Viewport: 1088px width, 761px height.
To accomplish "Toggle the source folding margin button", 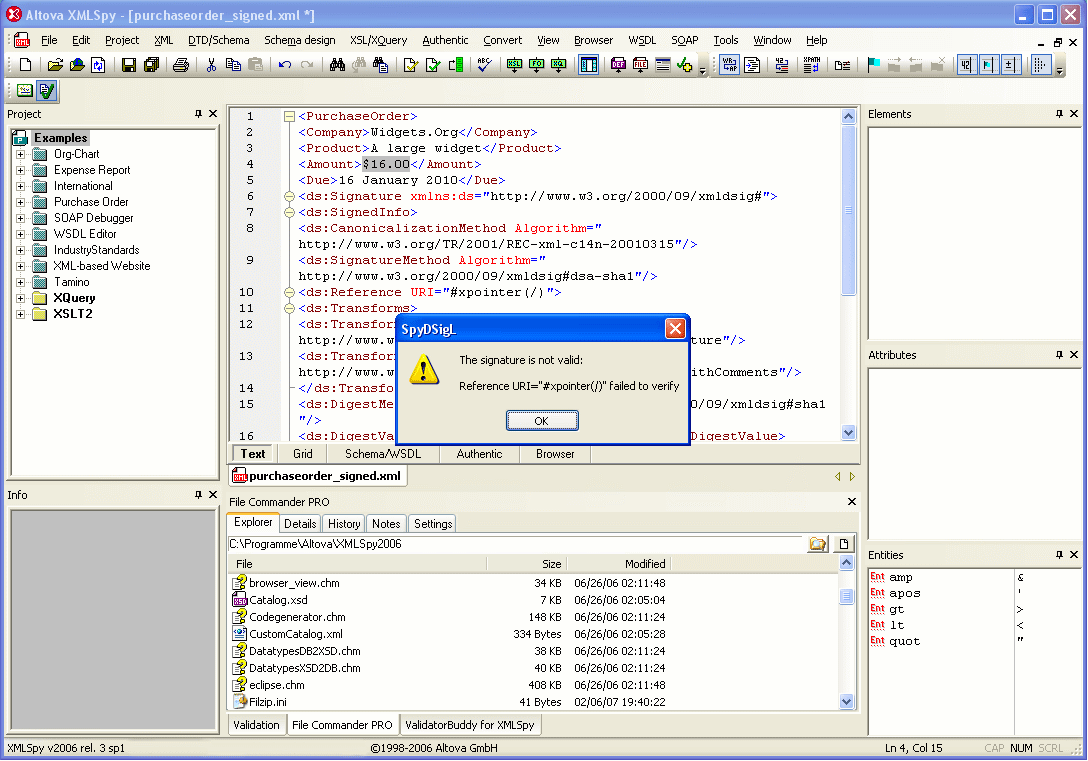I will click(1010, 65).
